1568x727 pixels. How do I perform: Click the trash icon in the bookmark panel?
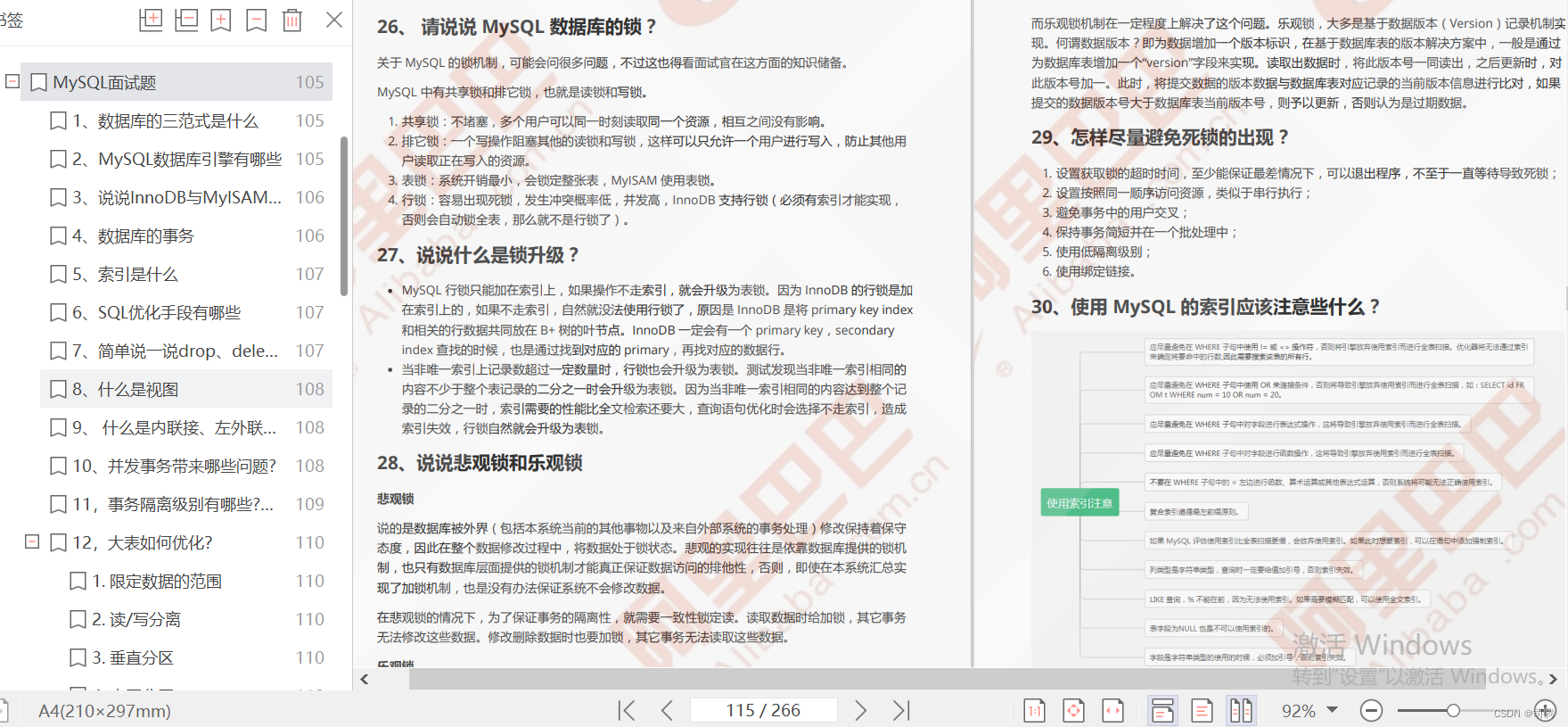click(292, 20)
